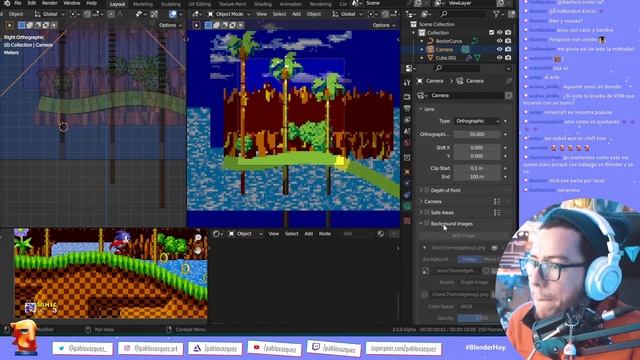Open Object menu in camera viewport header
The width and height of the screenshot is (640, 360).
click(x=313, y=14)
